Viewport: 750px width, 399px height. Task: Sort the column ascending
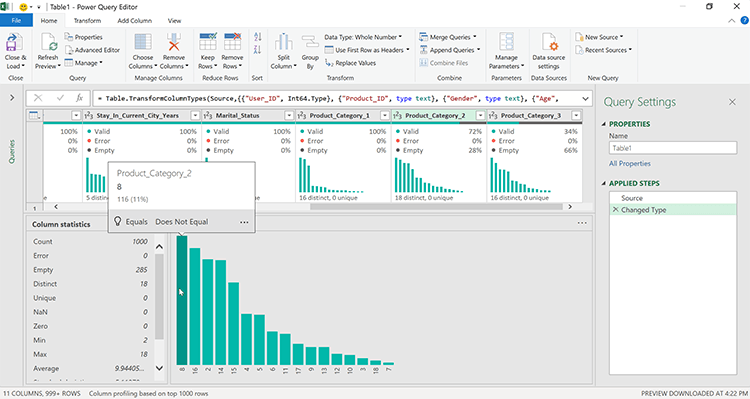point(258,37)
